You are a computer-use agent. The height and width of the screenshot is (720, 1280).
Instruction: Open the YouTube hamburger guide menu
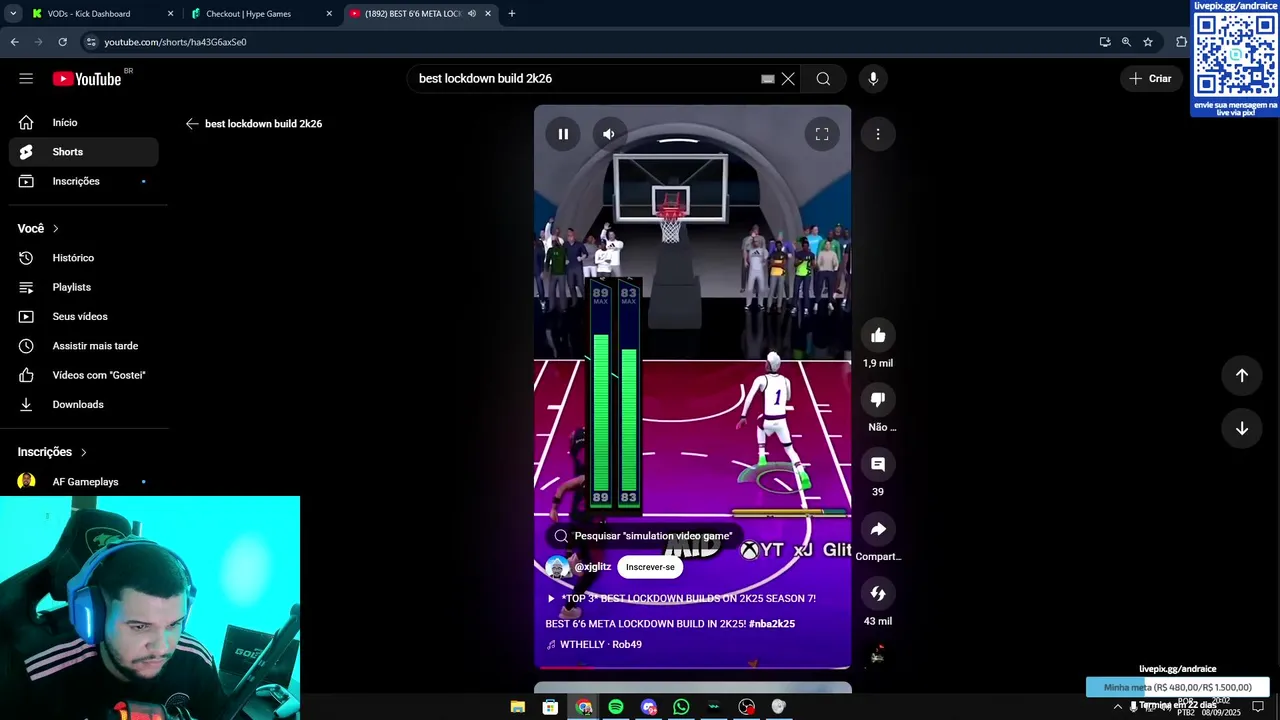pos(26,78)
